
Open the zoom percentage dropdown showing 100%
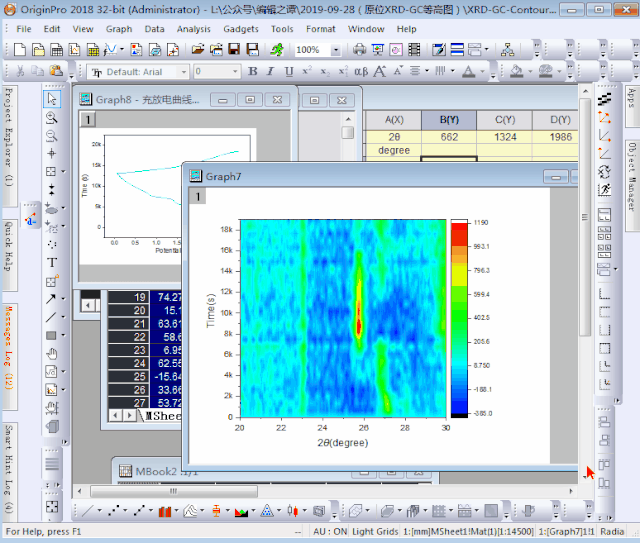pos(314,49)
